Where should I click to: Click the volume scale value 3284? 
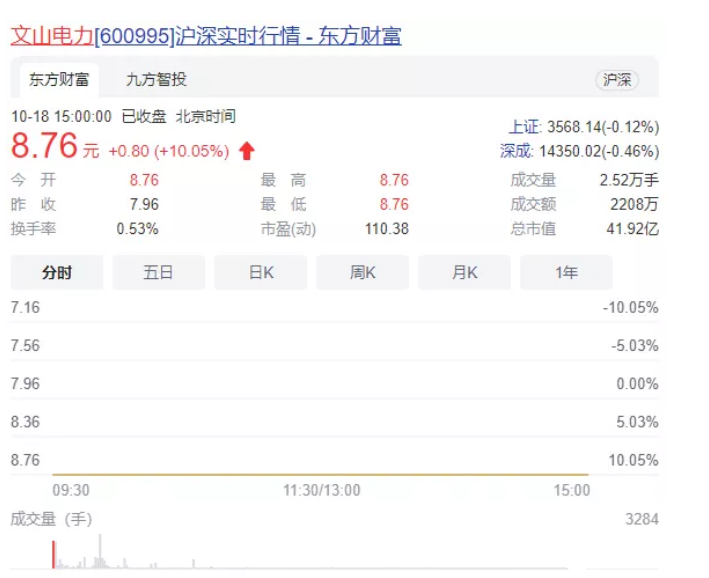(642, 519)
